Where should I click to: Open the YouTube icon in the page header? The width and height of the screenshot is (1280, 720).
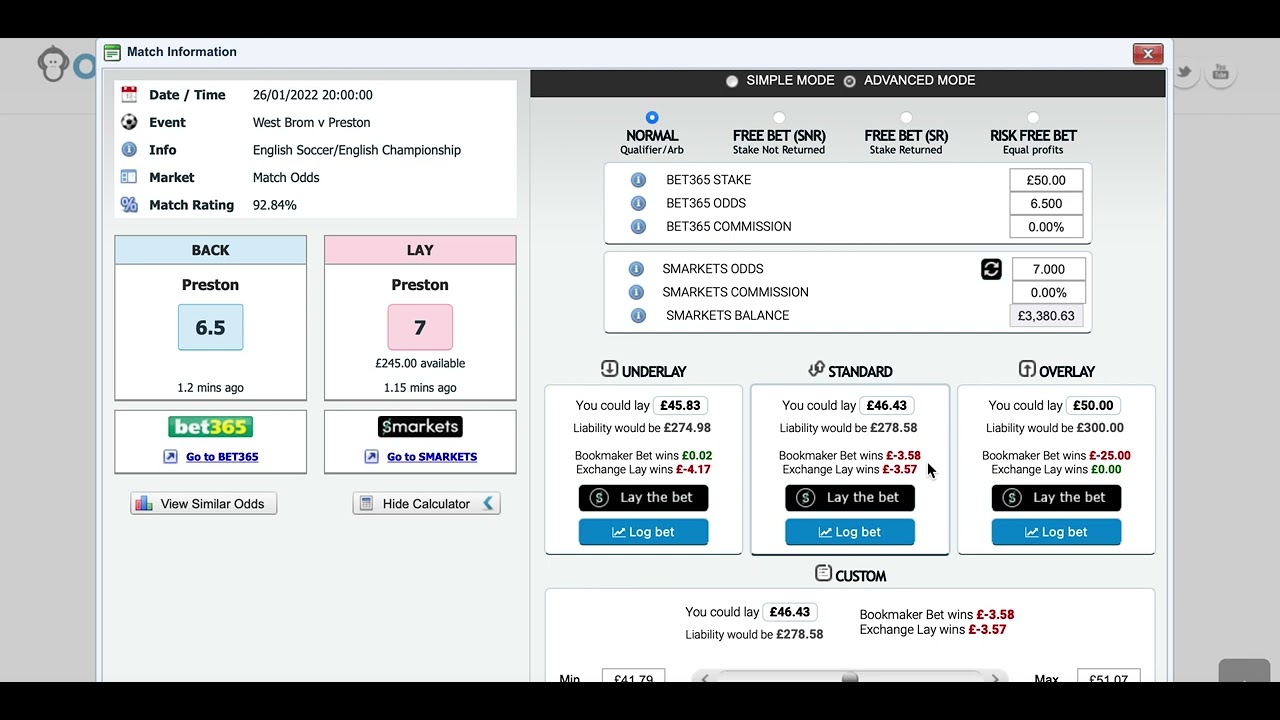[1220, 72]
